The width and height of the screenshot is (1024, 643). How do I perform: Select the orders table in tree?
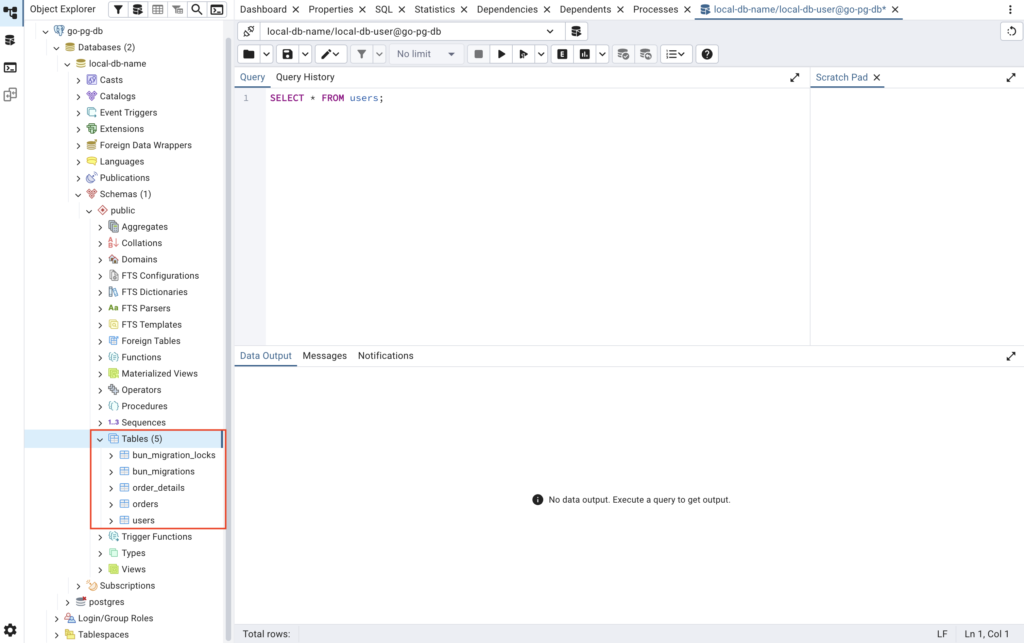click(145, 504)
